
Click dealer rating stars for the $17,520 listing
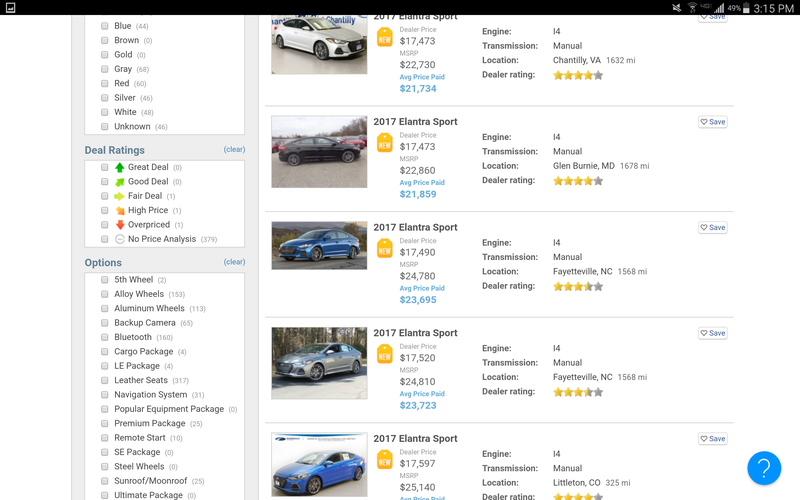pos(578,392)
